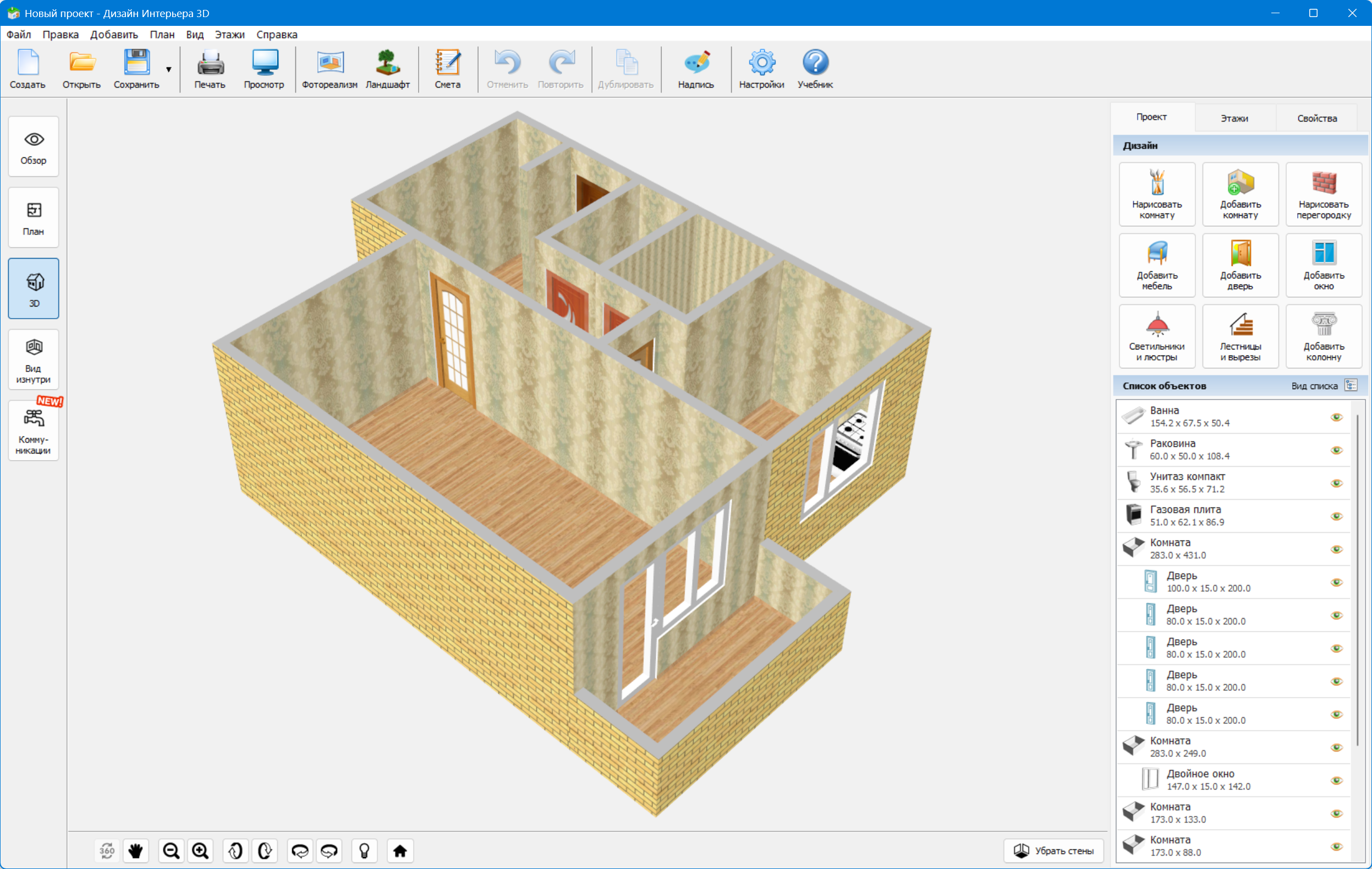Open the Этажи menu in menu bar
This screenshot has height=869, width=1372.
[x=229, y=34]
